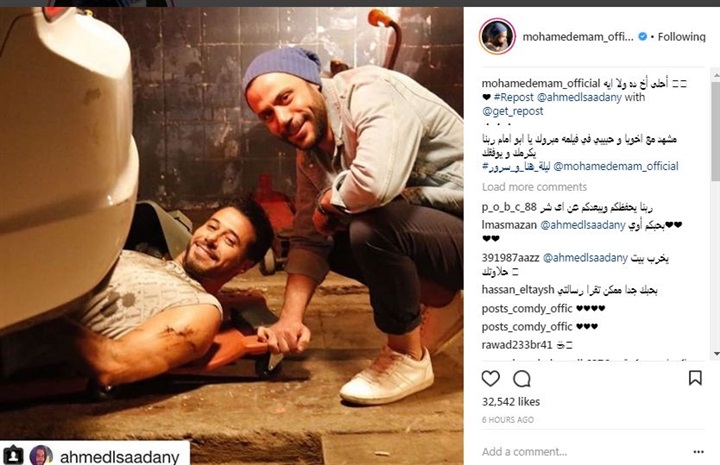The height and width of the screenshot is (465, 720).
Task: Open the ahmedlsaadany avatar in repost tag
Action: click(41, 456)
